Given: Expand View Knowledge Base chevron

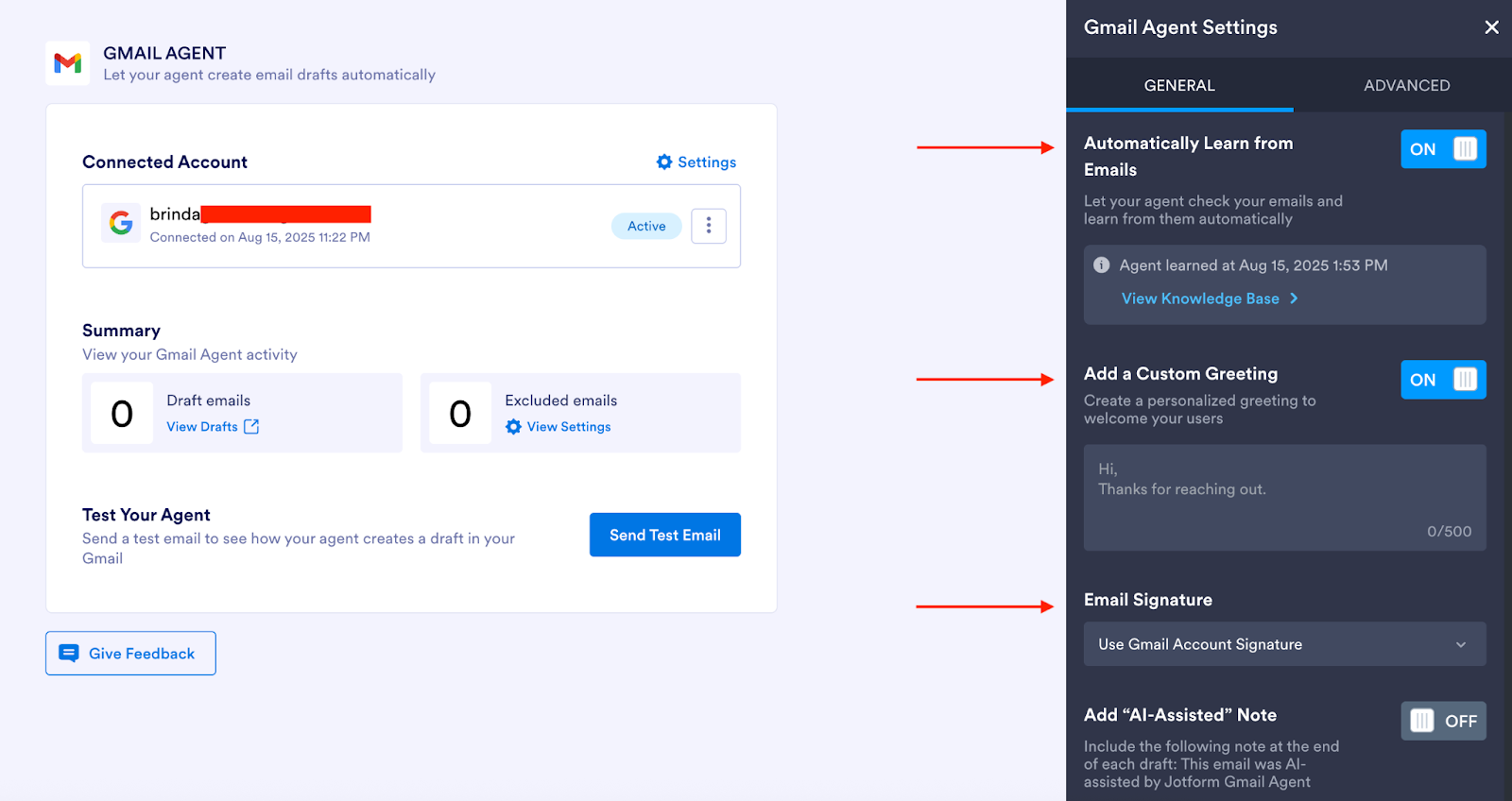Looking at the screenshot, I should pyautogui.click(x=1294, y=298).
